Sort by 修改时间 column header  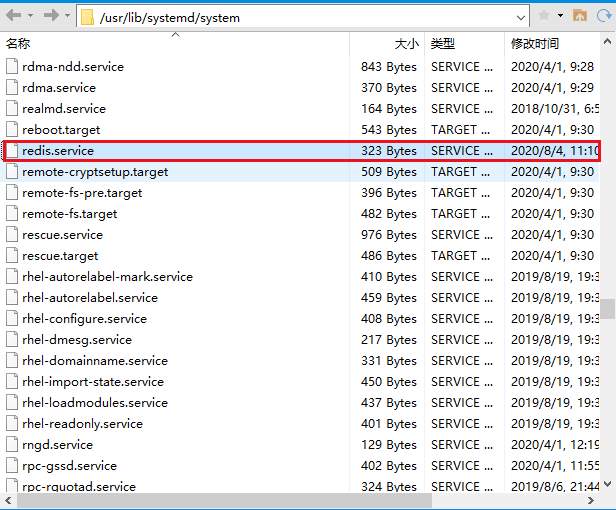point(552,44)
